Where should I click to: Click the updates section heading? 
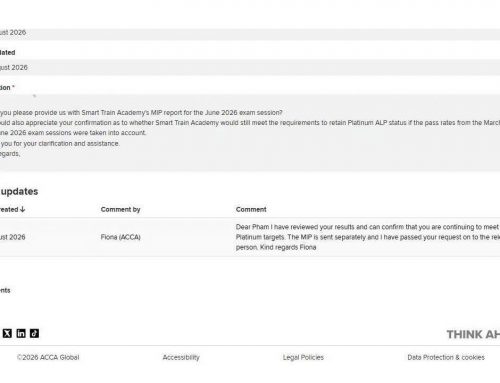pyautogui.click(x=19, y=191)
